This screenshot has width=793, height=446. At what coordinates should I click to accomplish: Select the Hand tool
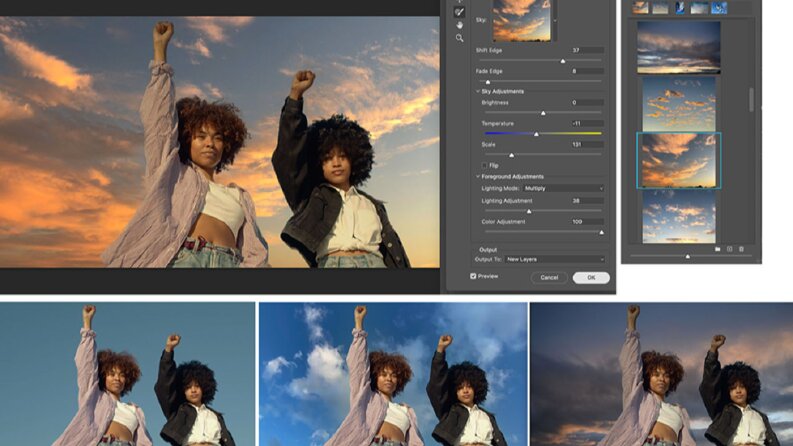coord(459,25)
